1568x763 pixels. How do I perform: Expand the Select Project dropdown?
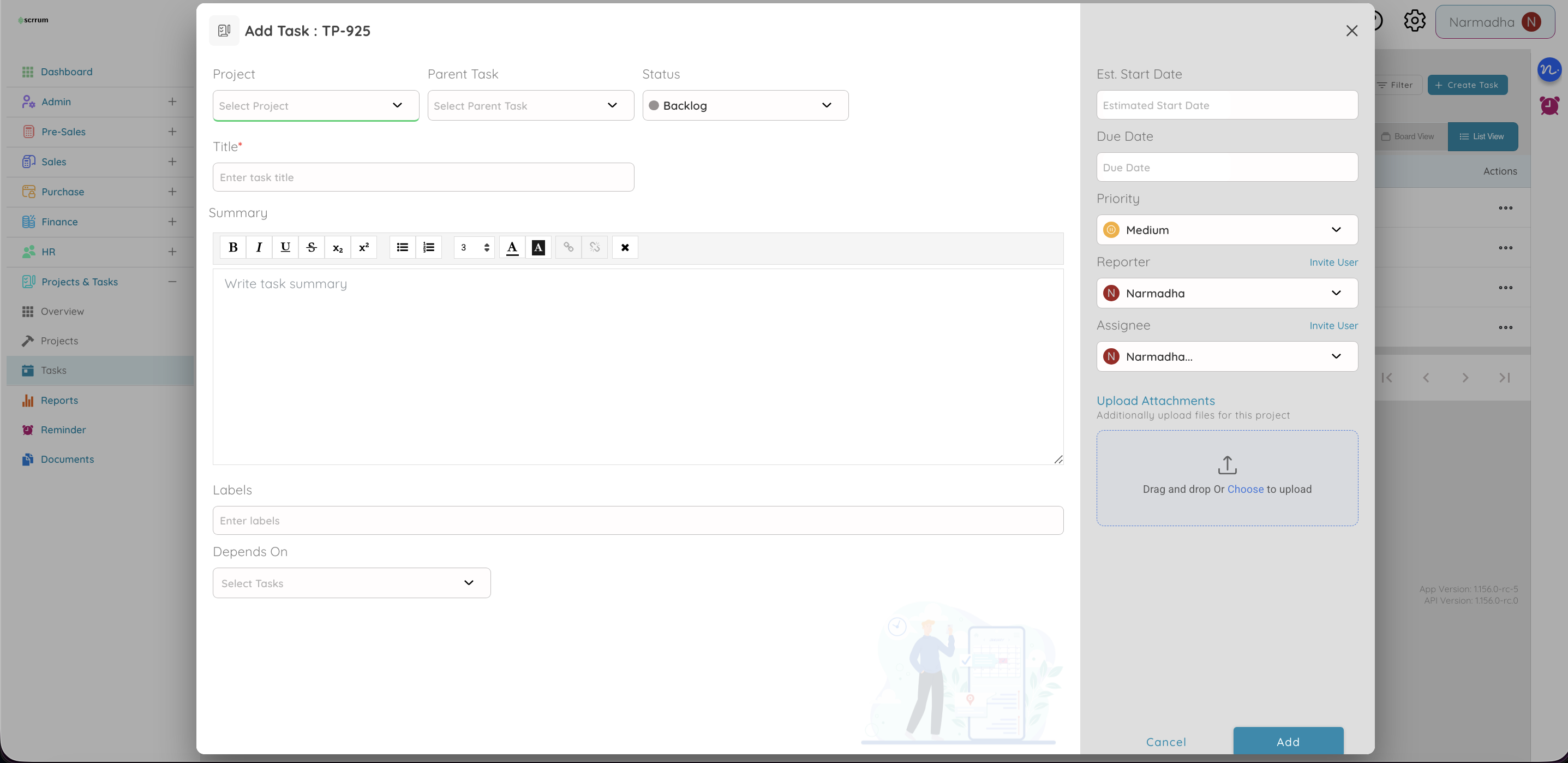tap(315, 105)
